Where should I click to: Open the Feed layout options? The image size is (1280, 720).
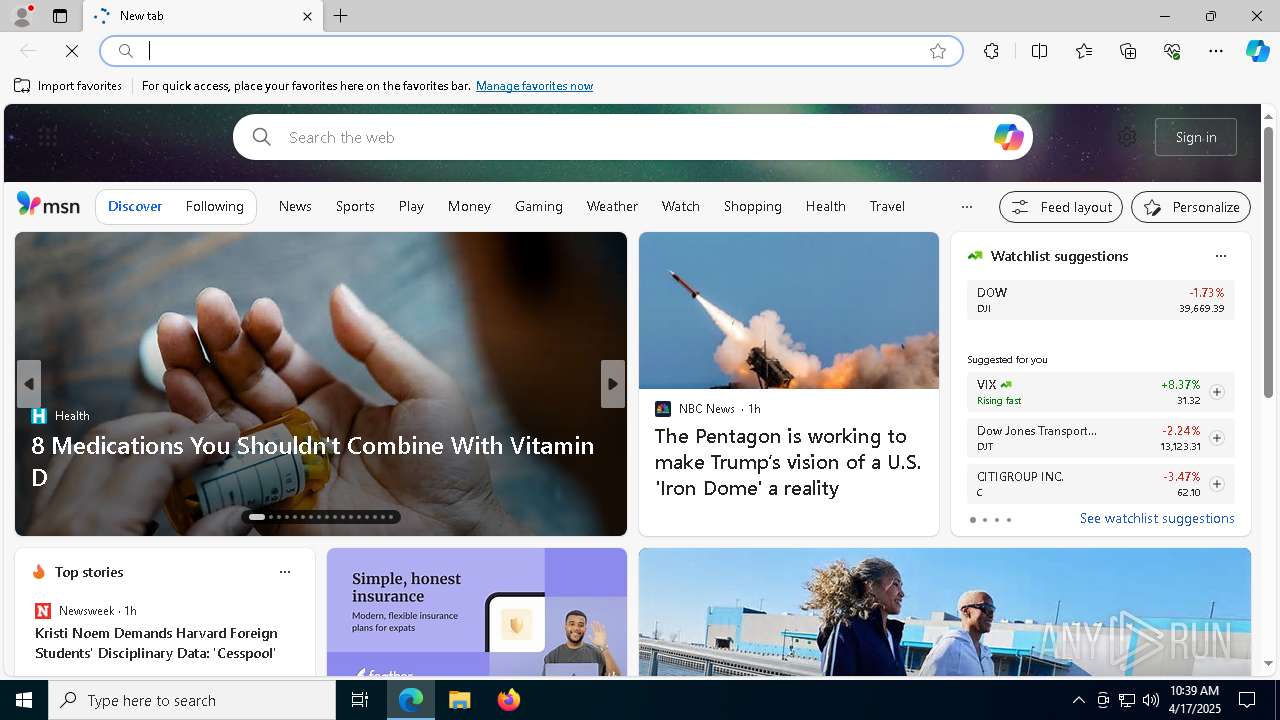coord(1061,207)
